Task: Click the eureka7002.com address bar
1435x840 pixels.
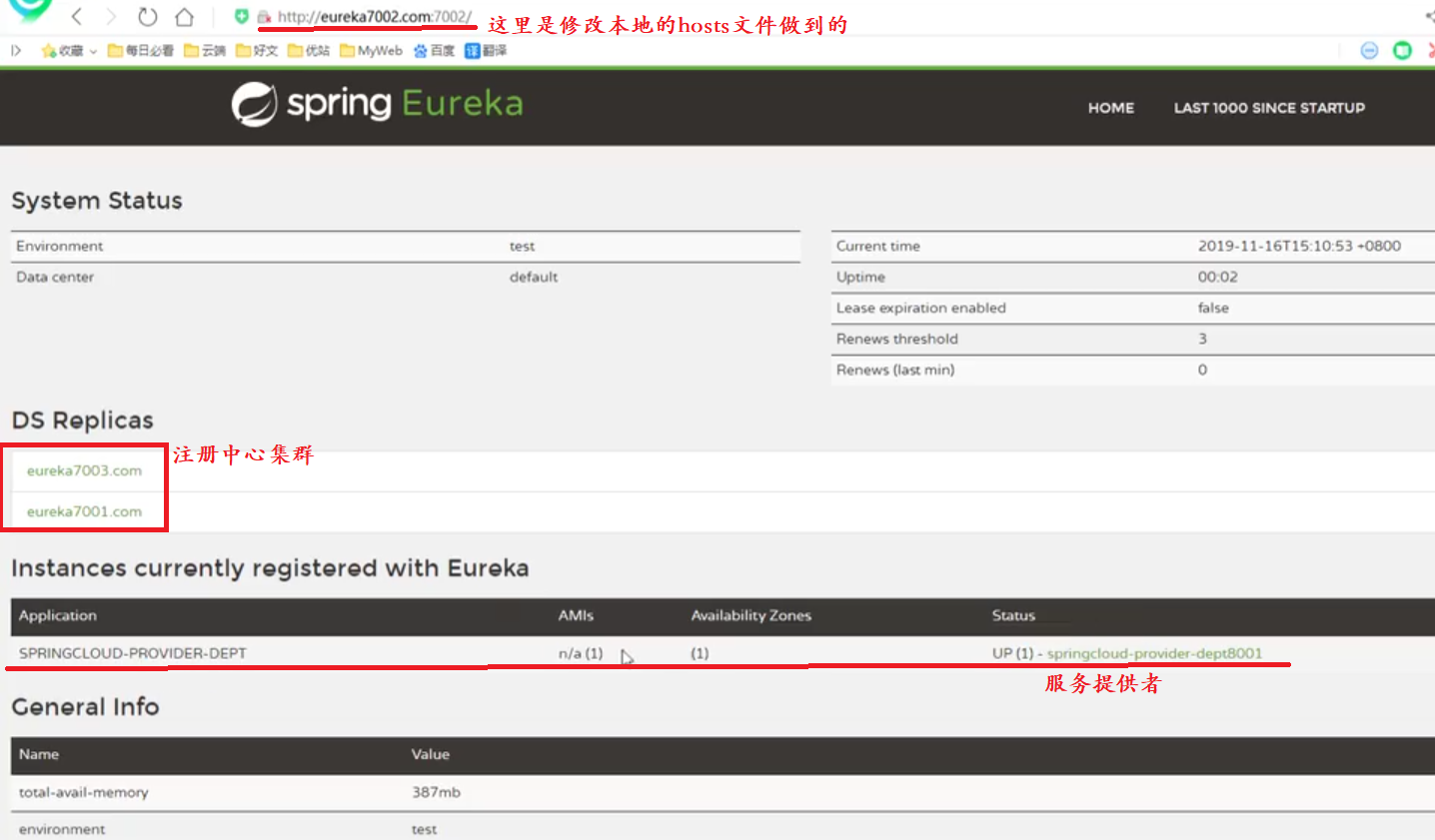Action: pos(375,16)
